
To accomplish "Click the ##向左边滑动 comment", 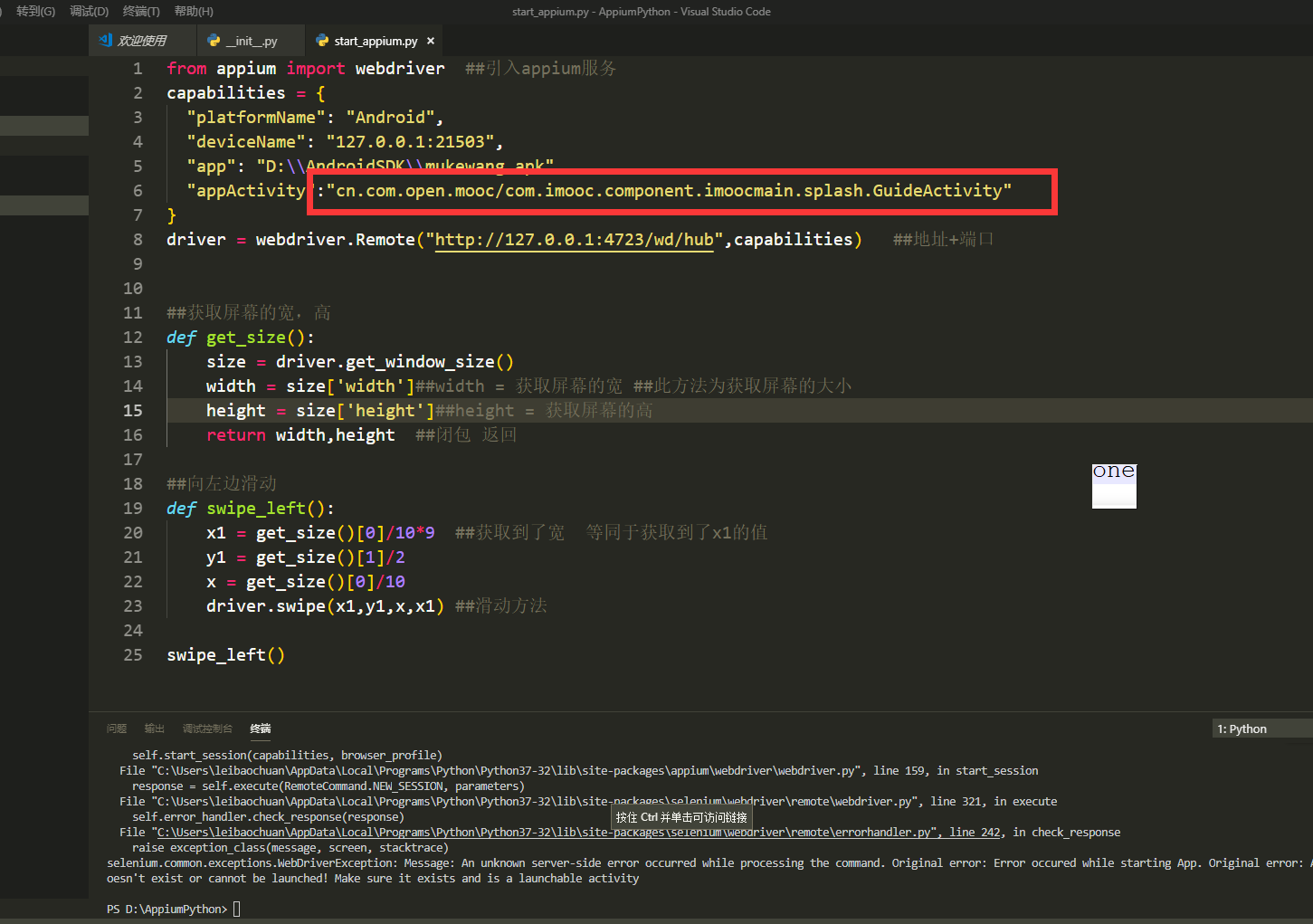I will [222, 484].
